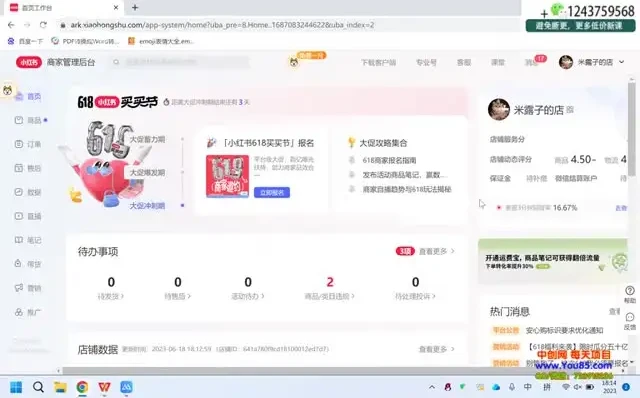640x398 pixels.
Task: Open File Explorer from taskbar
Action: pyautogui.click(x=60, y=387)
